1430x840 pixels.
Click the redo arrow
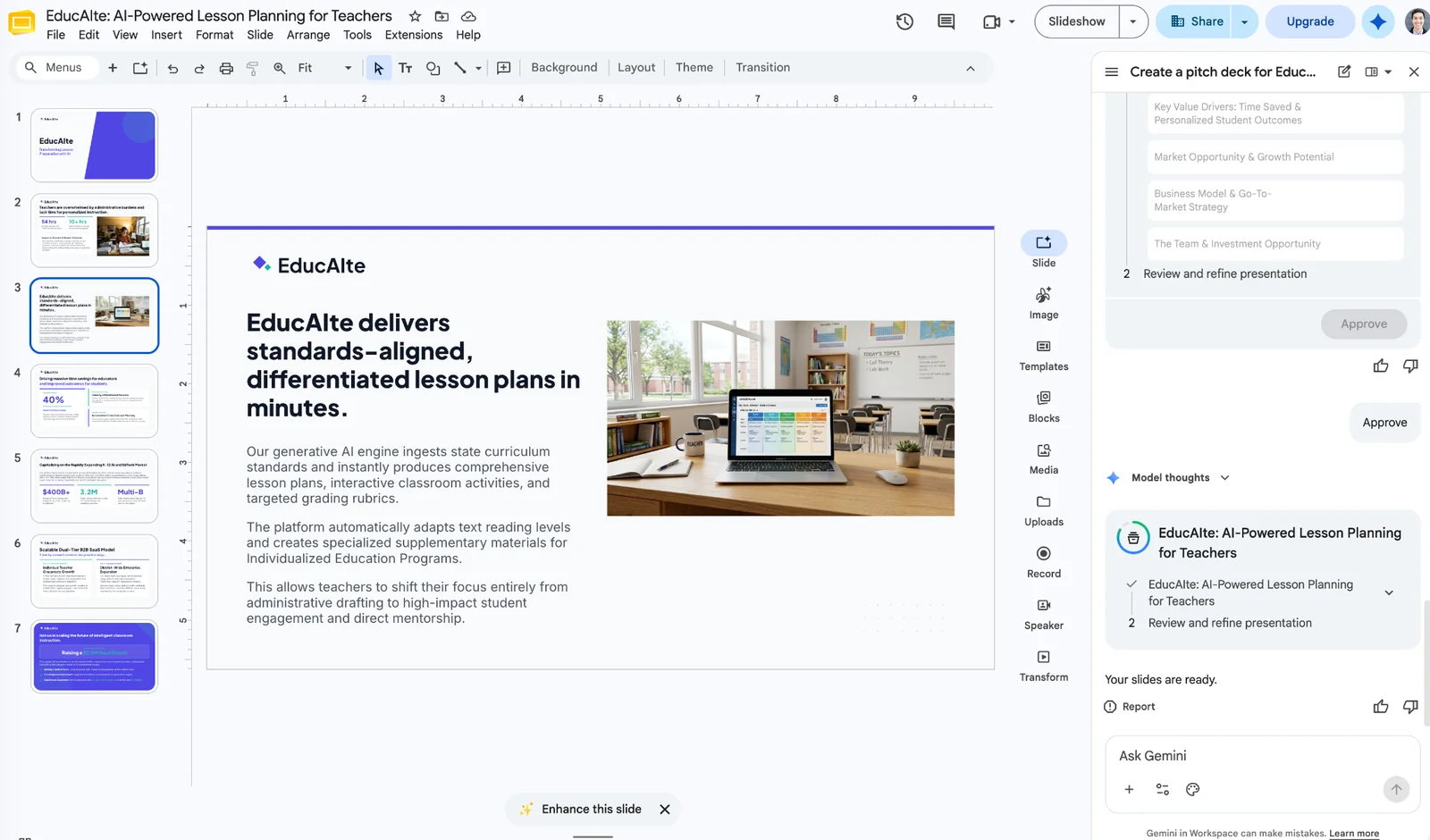[199, 68]
